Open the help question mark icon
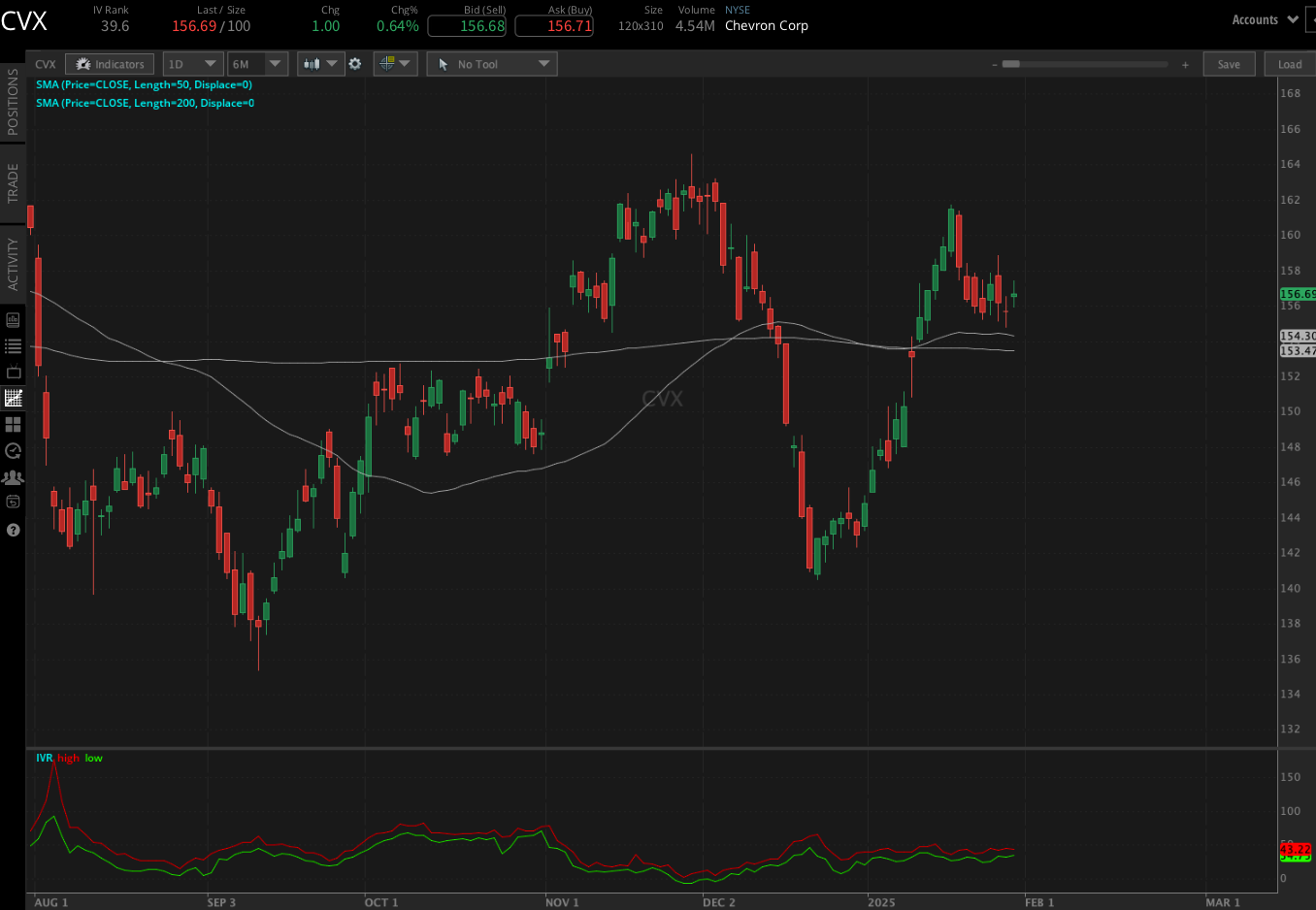 [x=13, y=530]
